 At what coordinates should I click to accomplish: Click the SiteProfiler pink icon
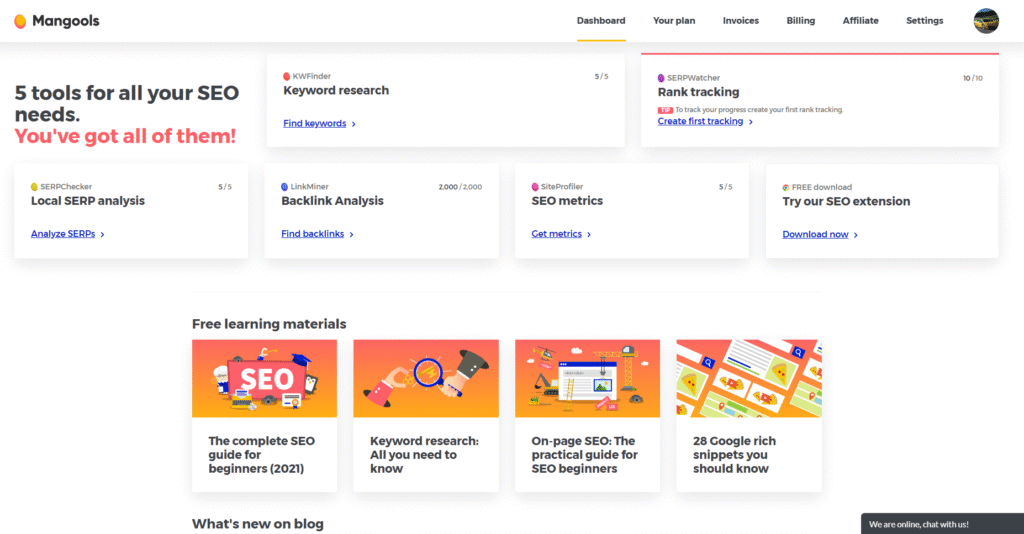click(x=535, y=187)
